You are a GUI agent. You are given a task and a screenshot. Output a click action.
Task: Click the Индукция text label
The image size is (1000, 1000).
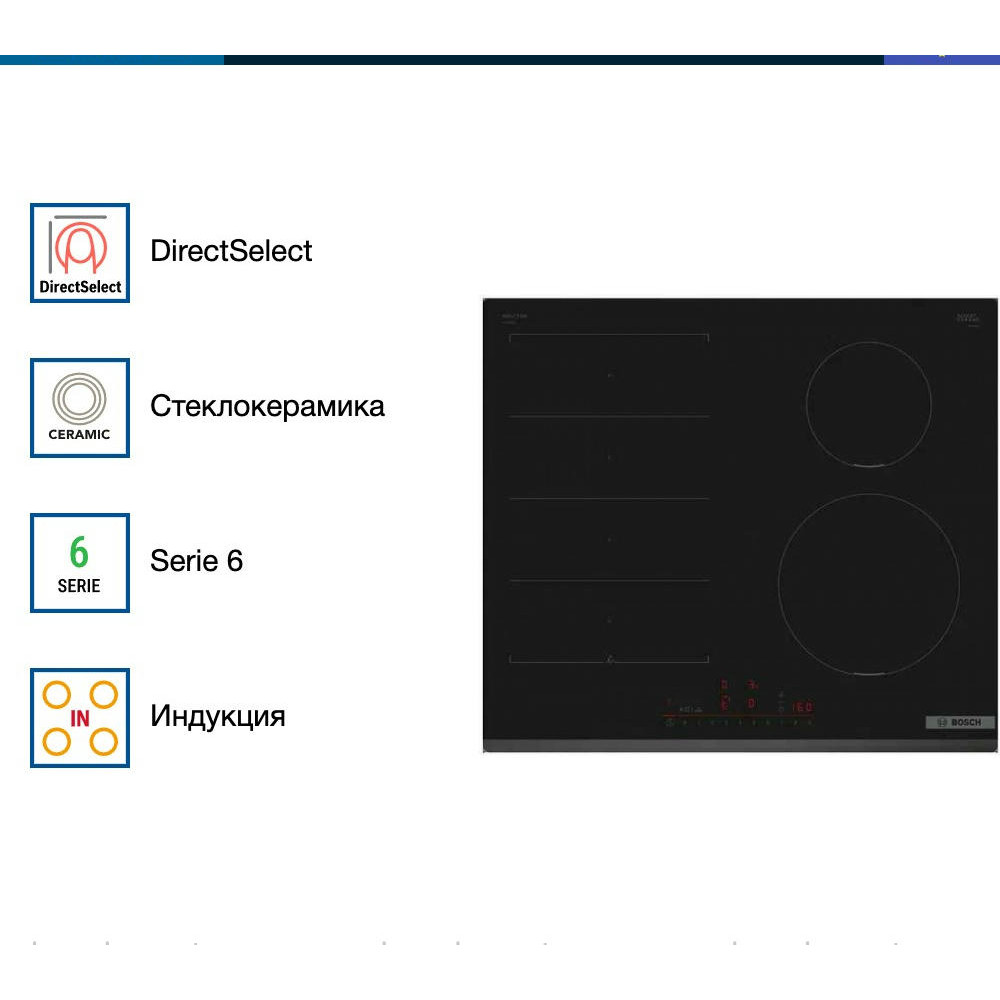pos(218,716)
